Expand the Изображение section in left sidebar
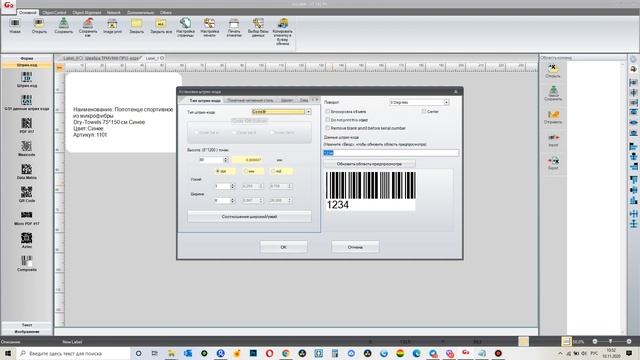The height and width of the screenshot is (360, 640). pyautogui.click(x=27, y=331)
